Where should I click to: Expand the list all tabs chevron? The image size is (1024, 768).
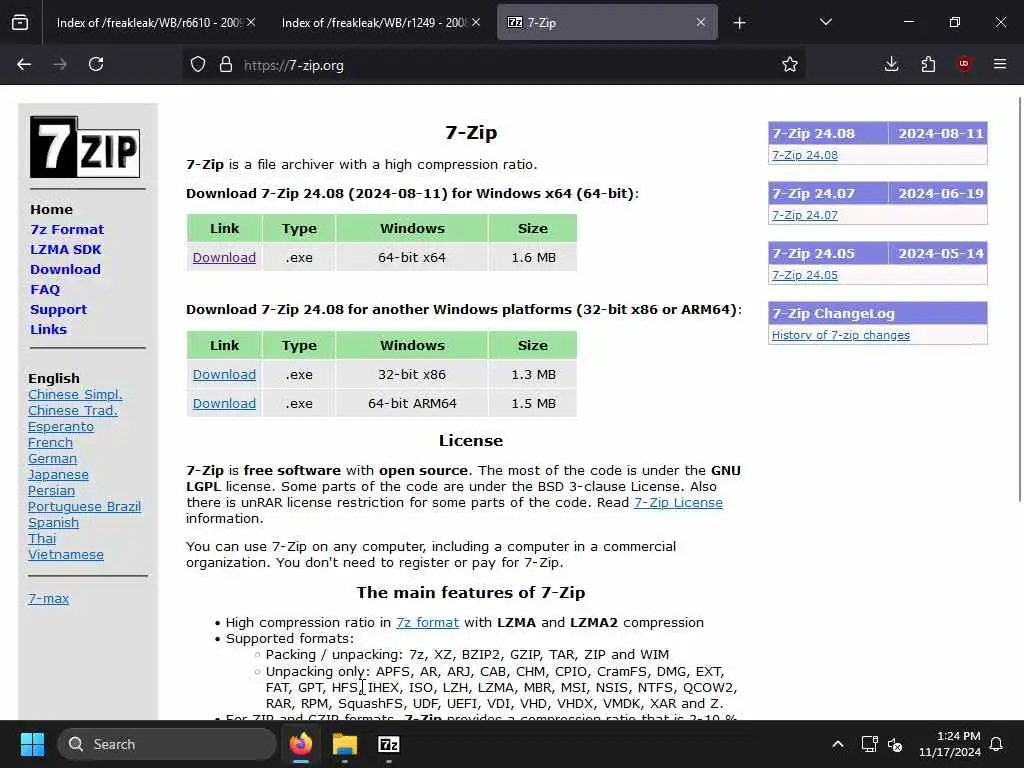pos(825,22)
